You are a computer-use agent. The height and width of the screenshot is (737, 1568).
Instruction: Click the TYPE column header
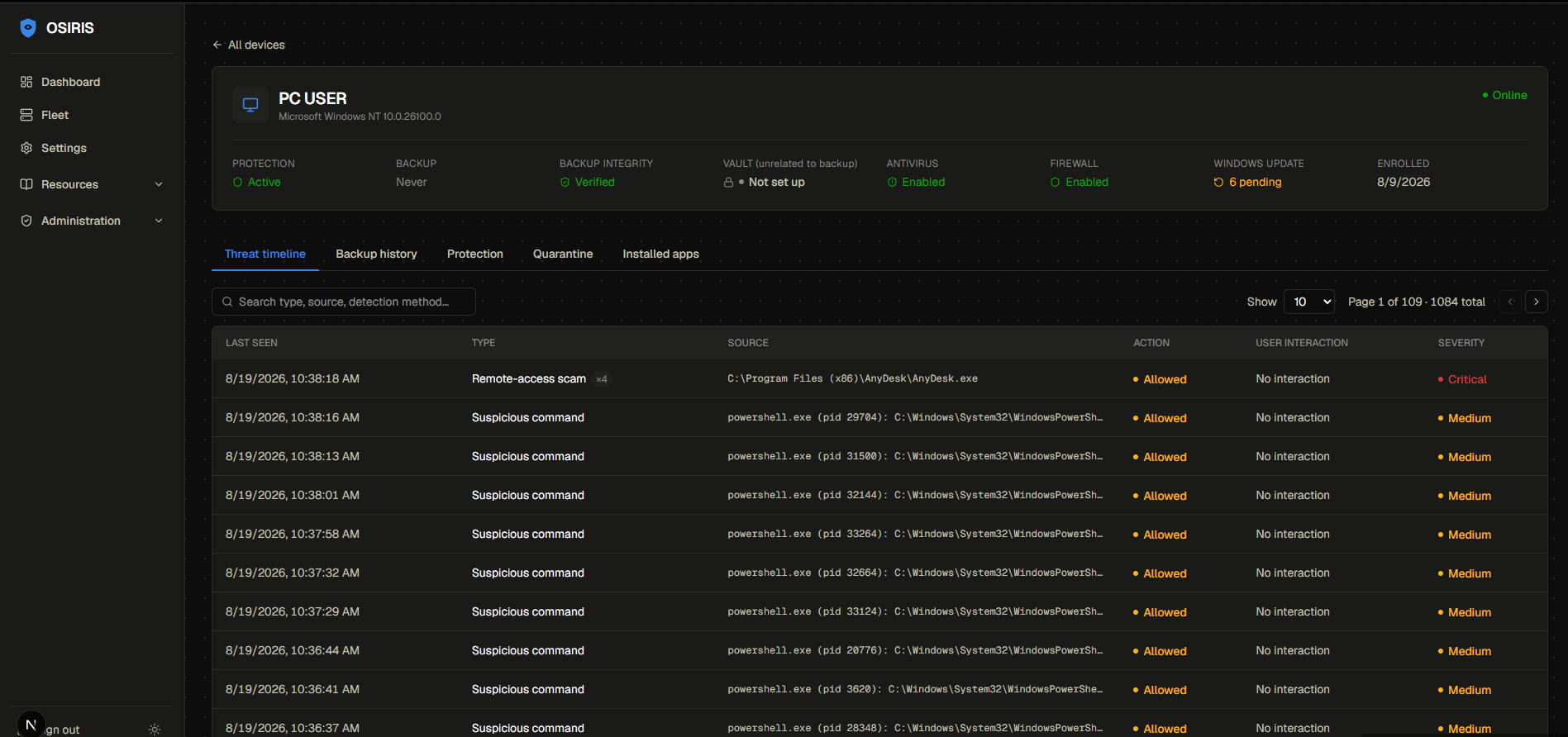pyautogui.click(x=484, y=343)
